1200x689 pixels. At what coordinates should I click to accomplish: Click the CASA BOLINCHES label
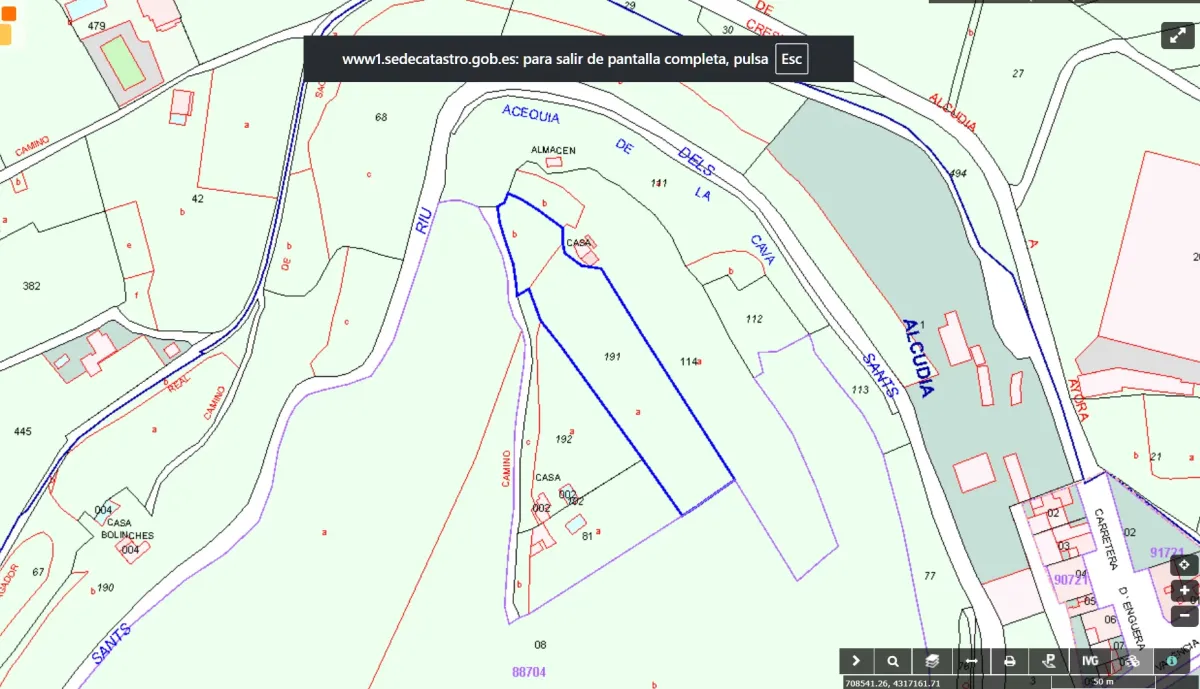126,529
